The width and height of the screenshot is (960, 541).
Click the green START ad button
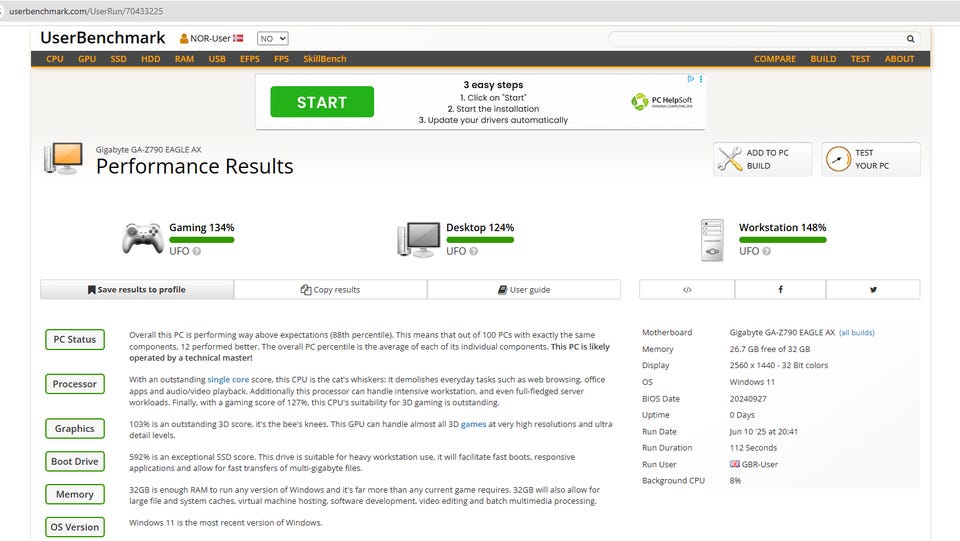(x=322, y=102)
